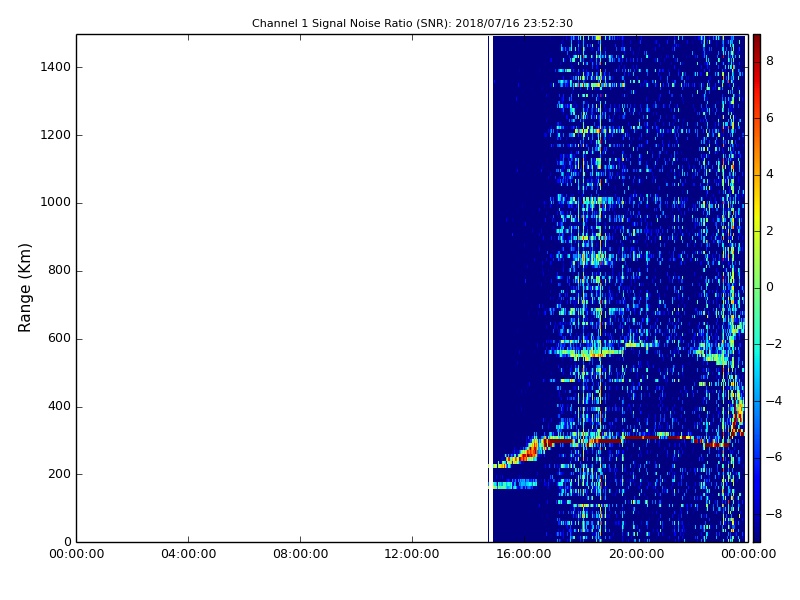Click the colorbar label −8
Viewport: 800px width, 600px height.
pyautogui.click(x=773, y=514)
